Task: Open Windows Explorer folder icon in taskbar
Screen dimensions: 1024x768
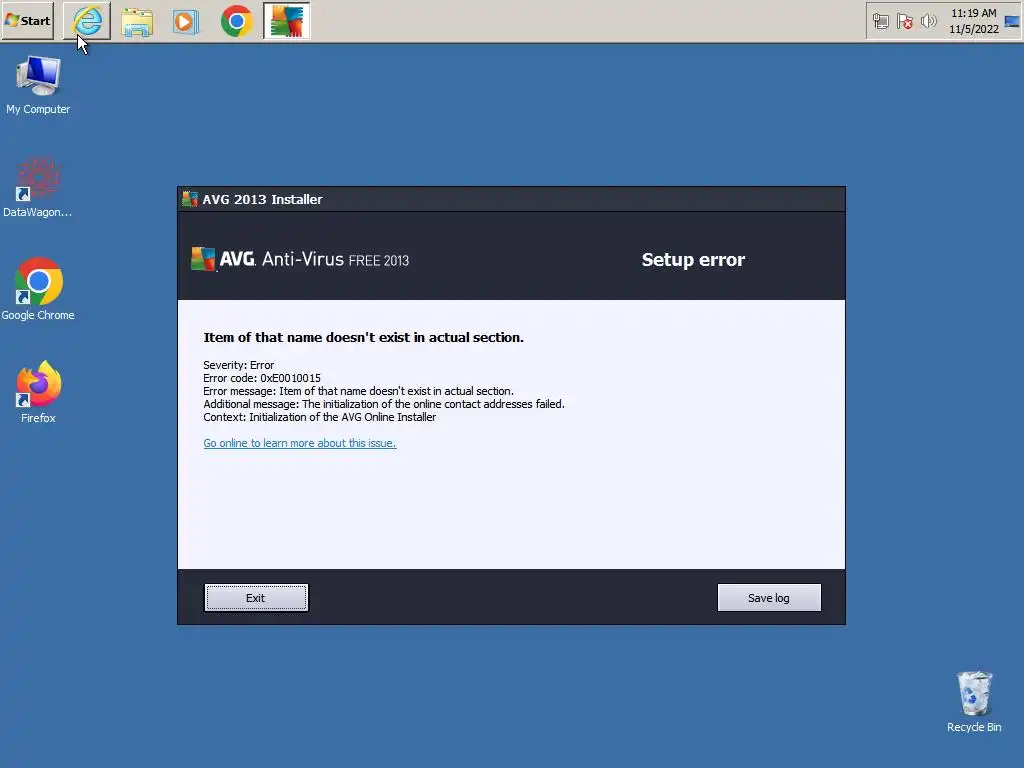Action: point(137,22)
